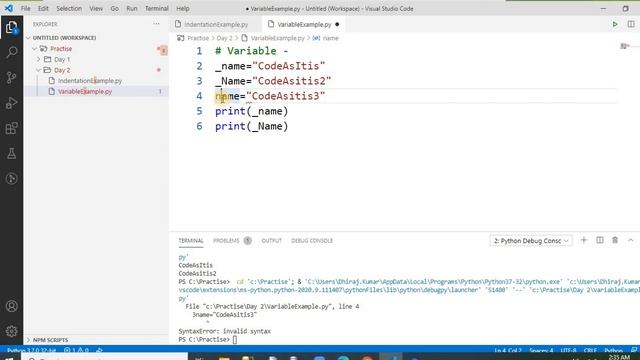The width and height of the screenshot is (640, 360).
Task: Click Practise breadcrumb
Action: 198,38
